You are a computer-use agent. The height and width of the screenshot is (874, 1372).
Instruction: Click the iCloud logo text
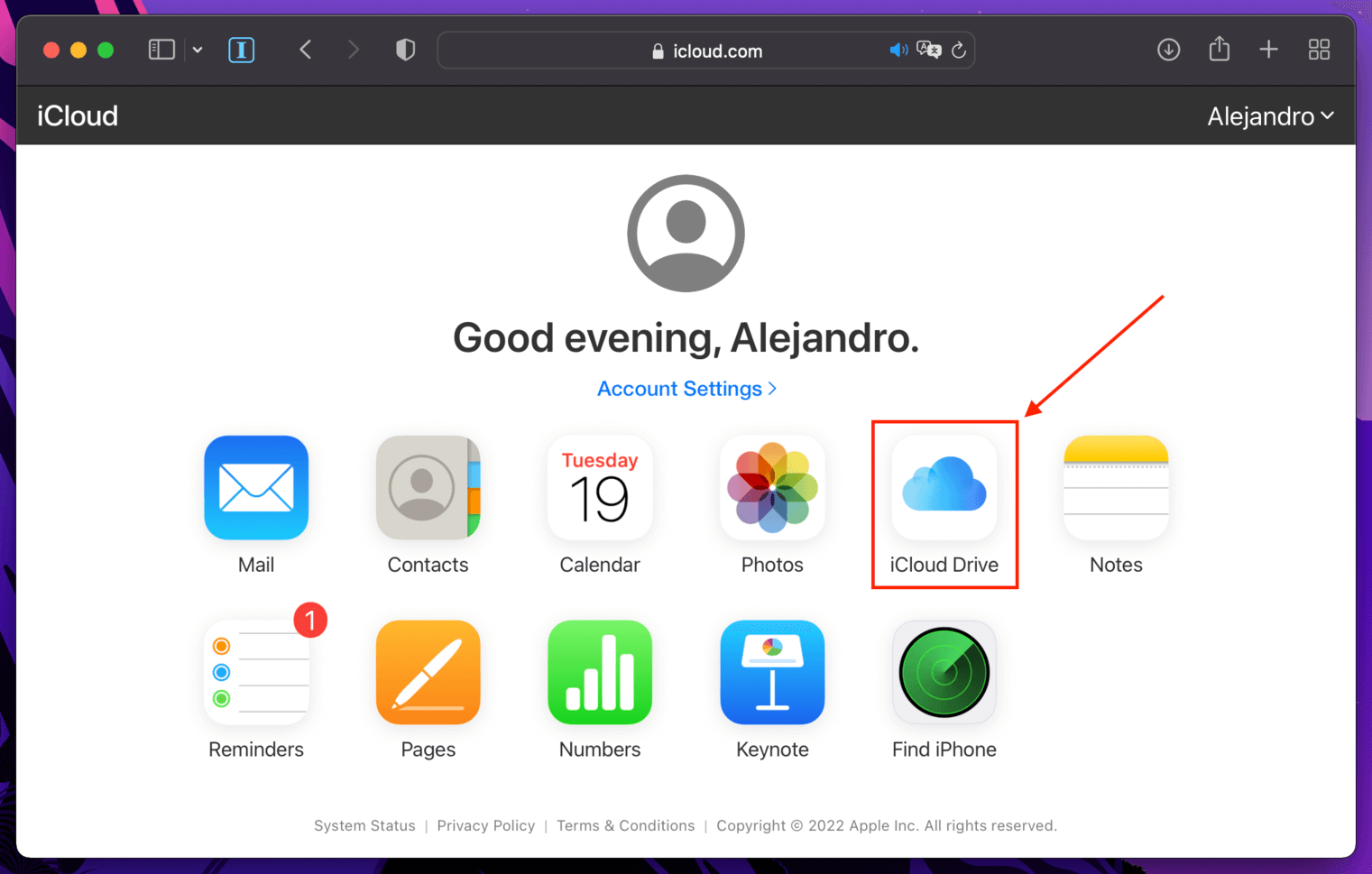(78, 116)
